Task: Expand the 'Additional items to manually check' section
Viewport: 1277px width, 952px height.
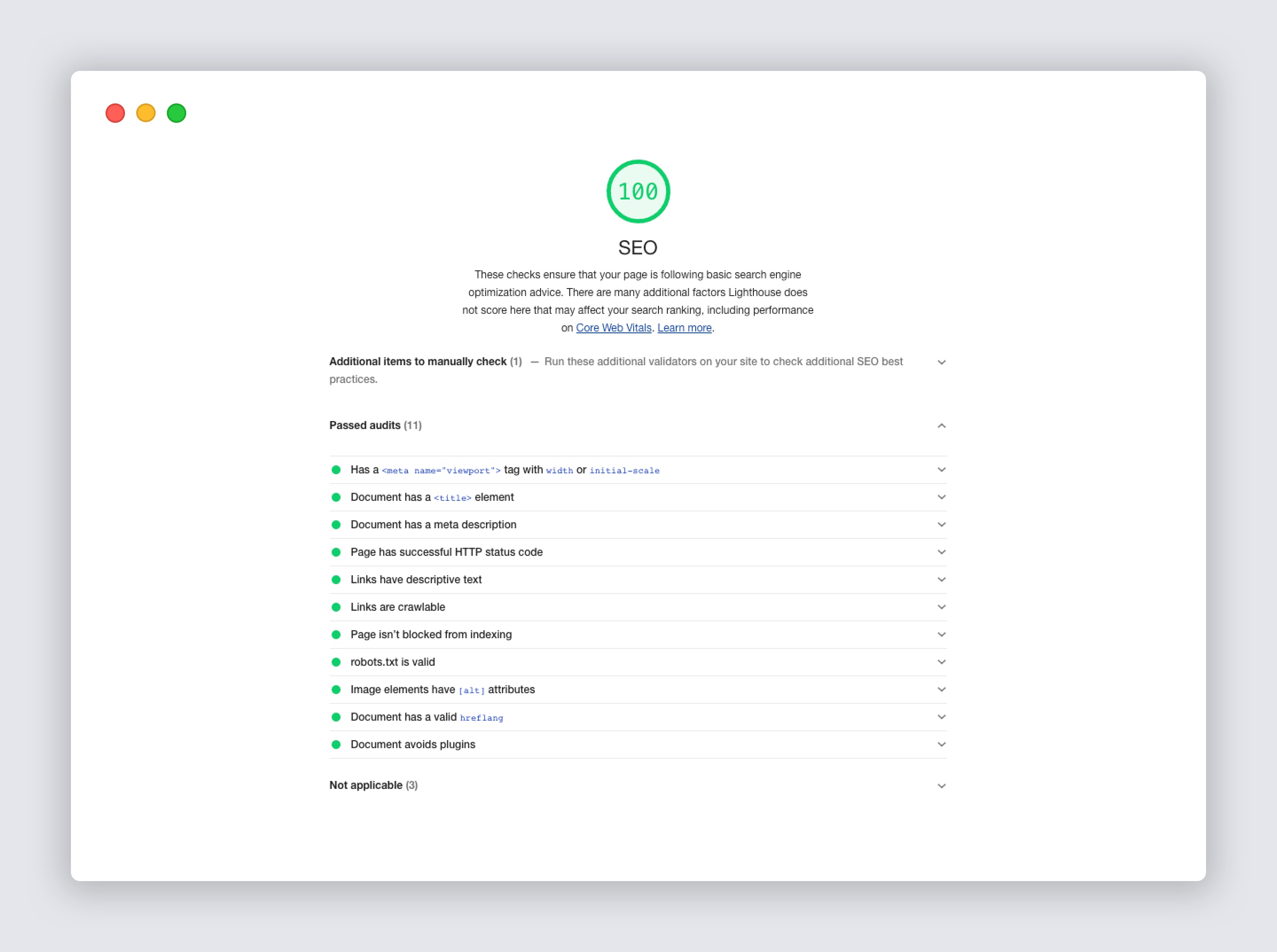Action: pyautogui.click(x=940, y=361)
